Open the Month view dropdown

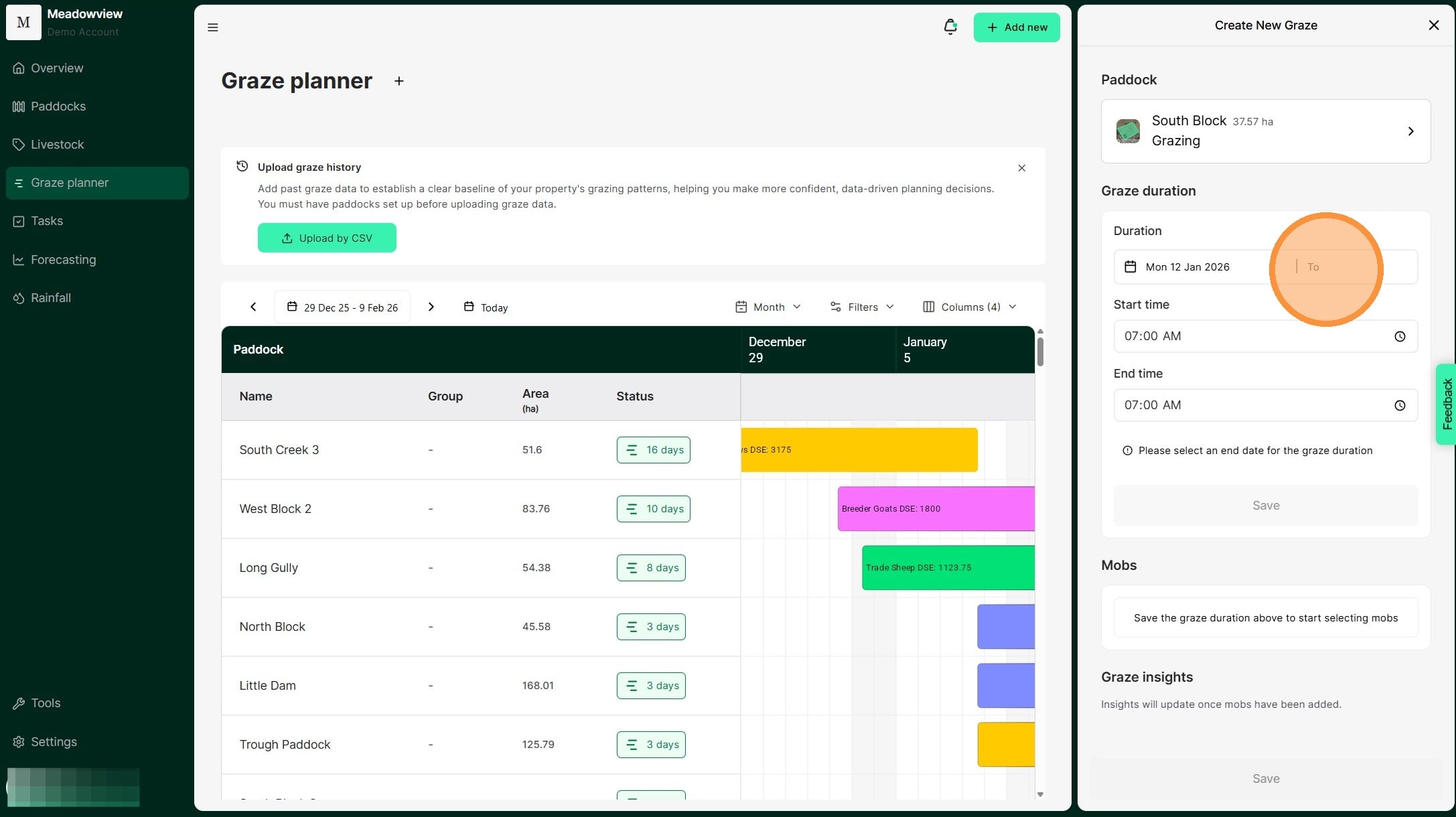768,307
